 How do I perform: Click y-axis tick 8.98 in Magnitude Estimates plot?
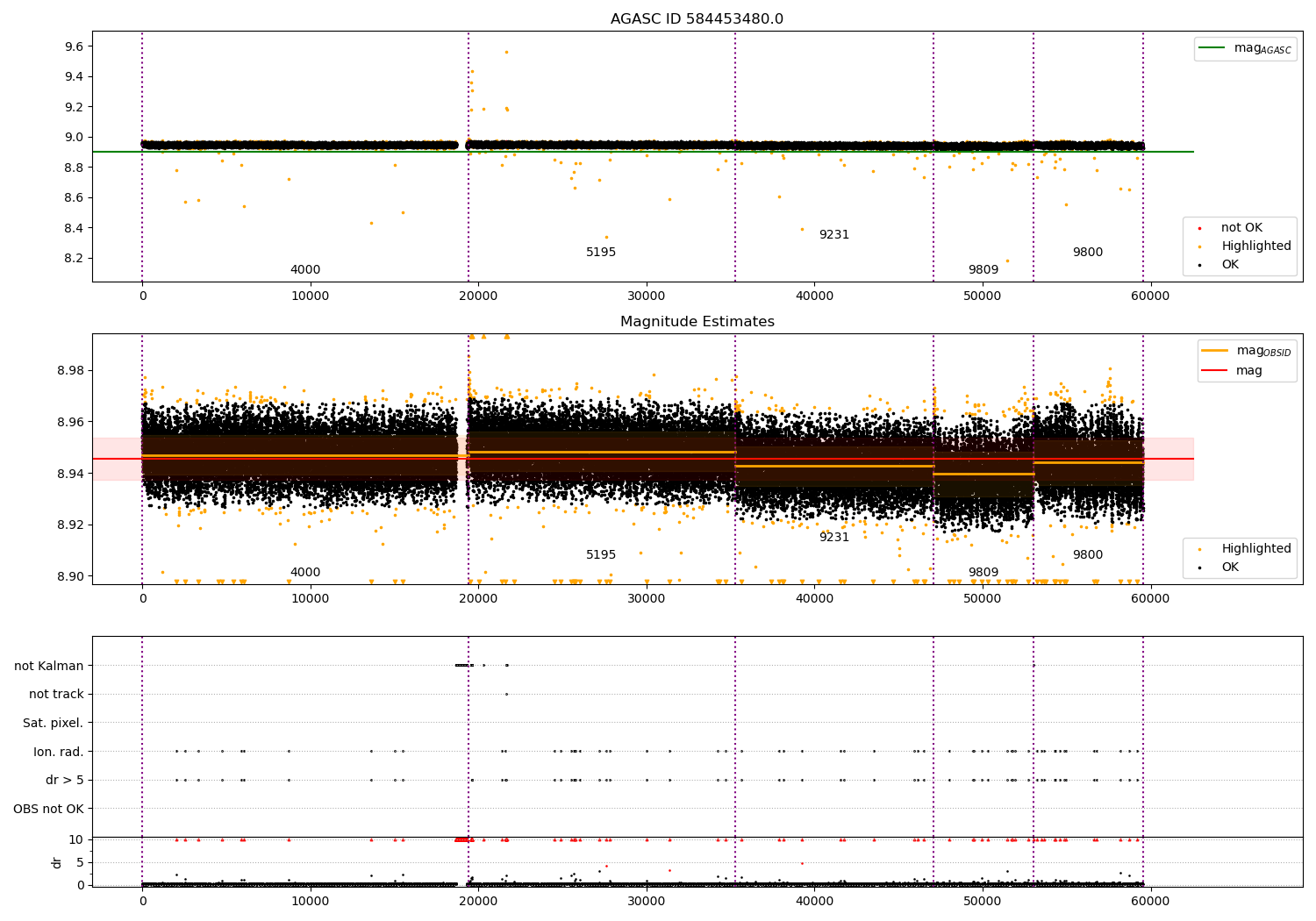click(x=70, y=371)
